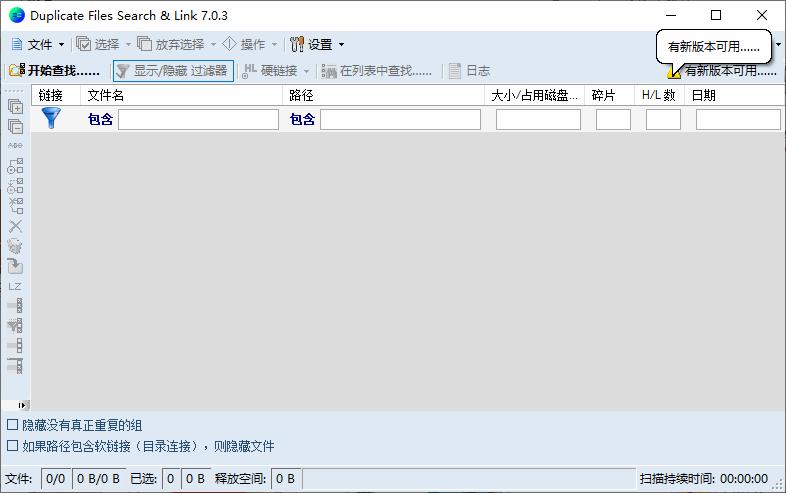This screenshot has height=493, width=786.
Task: Click the 日志 document icon
Action: click(x=455, y=71)
